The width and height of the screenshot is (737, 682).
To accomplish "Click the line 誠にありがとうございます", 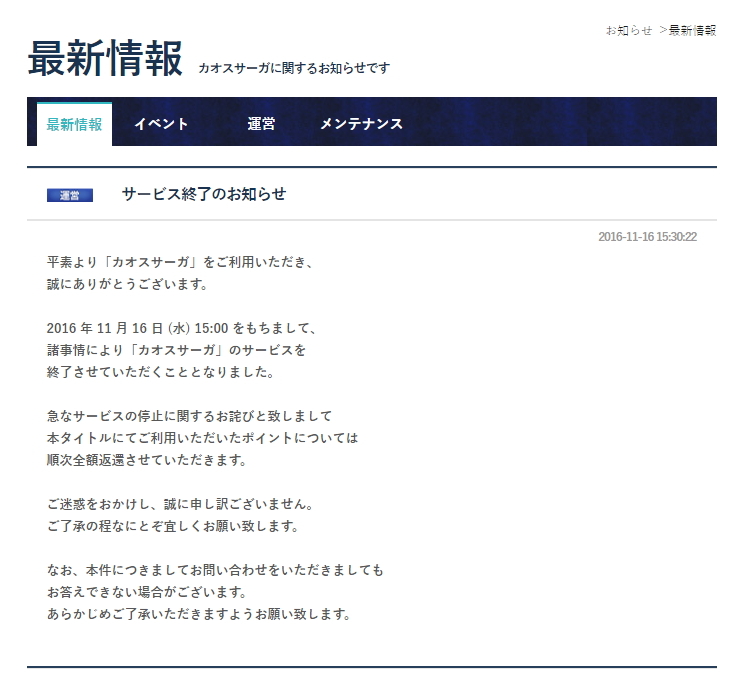I will [x=127, y=284].
